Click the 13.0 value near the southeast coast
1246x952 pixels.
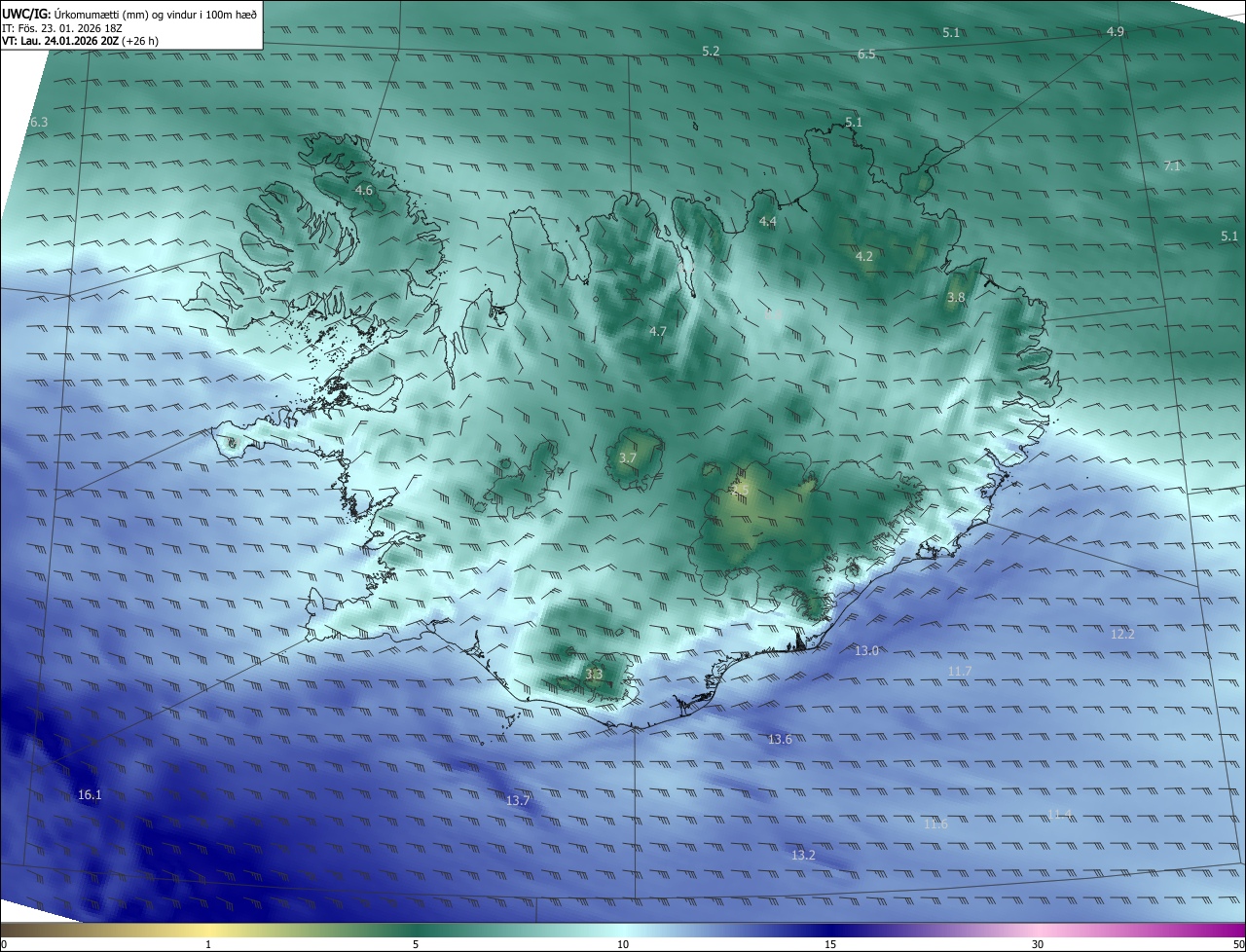(866, 650)
